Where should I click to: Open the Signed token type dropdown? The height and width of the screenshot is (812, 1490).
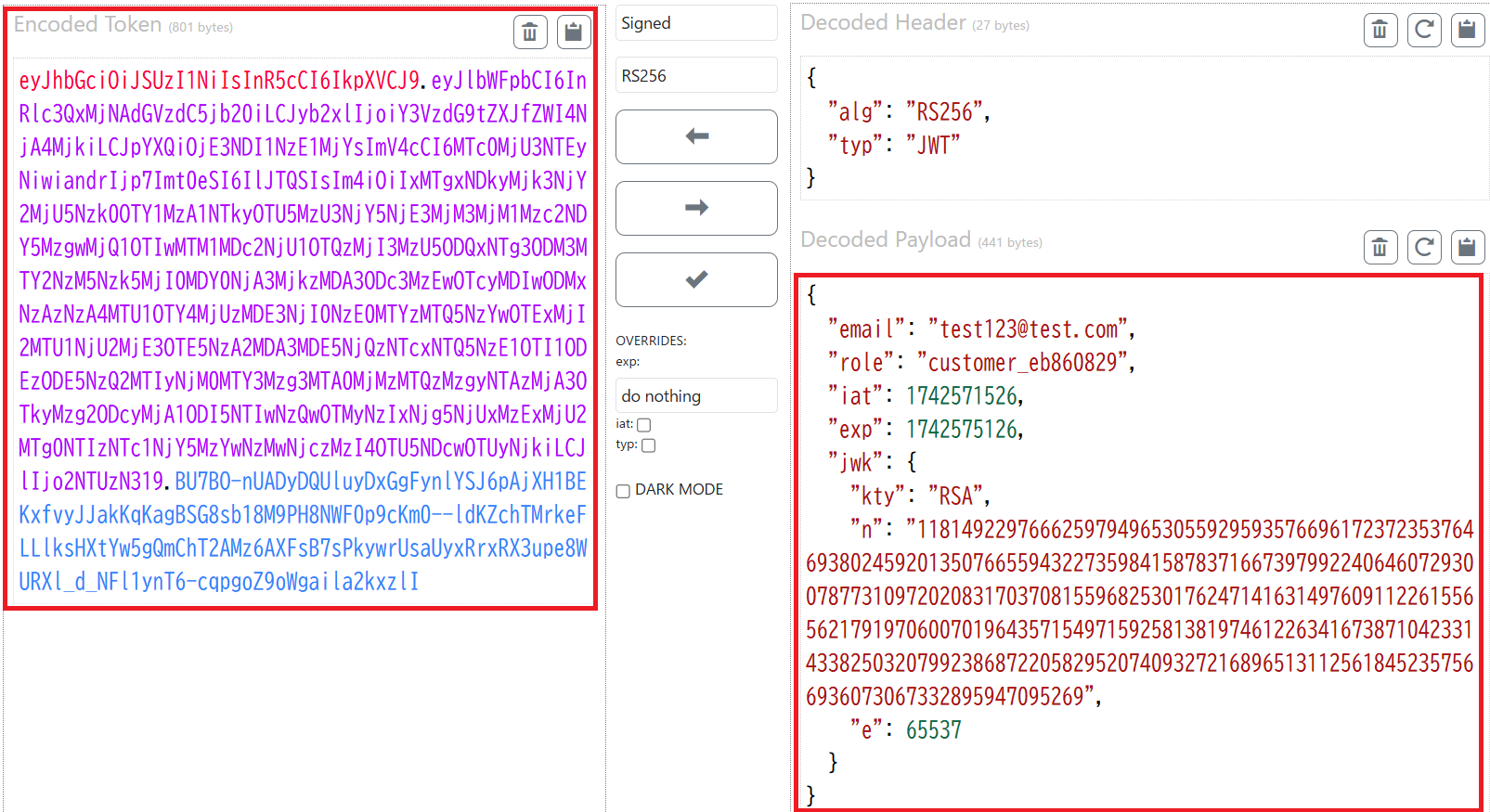(x=696, y=23)
